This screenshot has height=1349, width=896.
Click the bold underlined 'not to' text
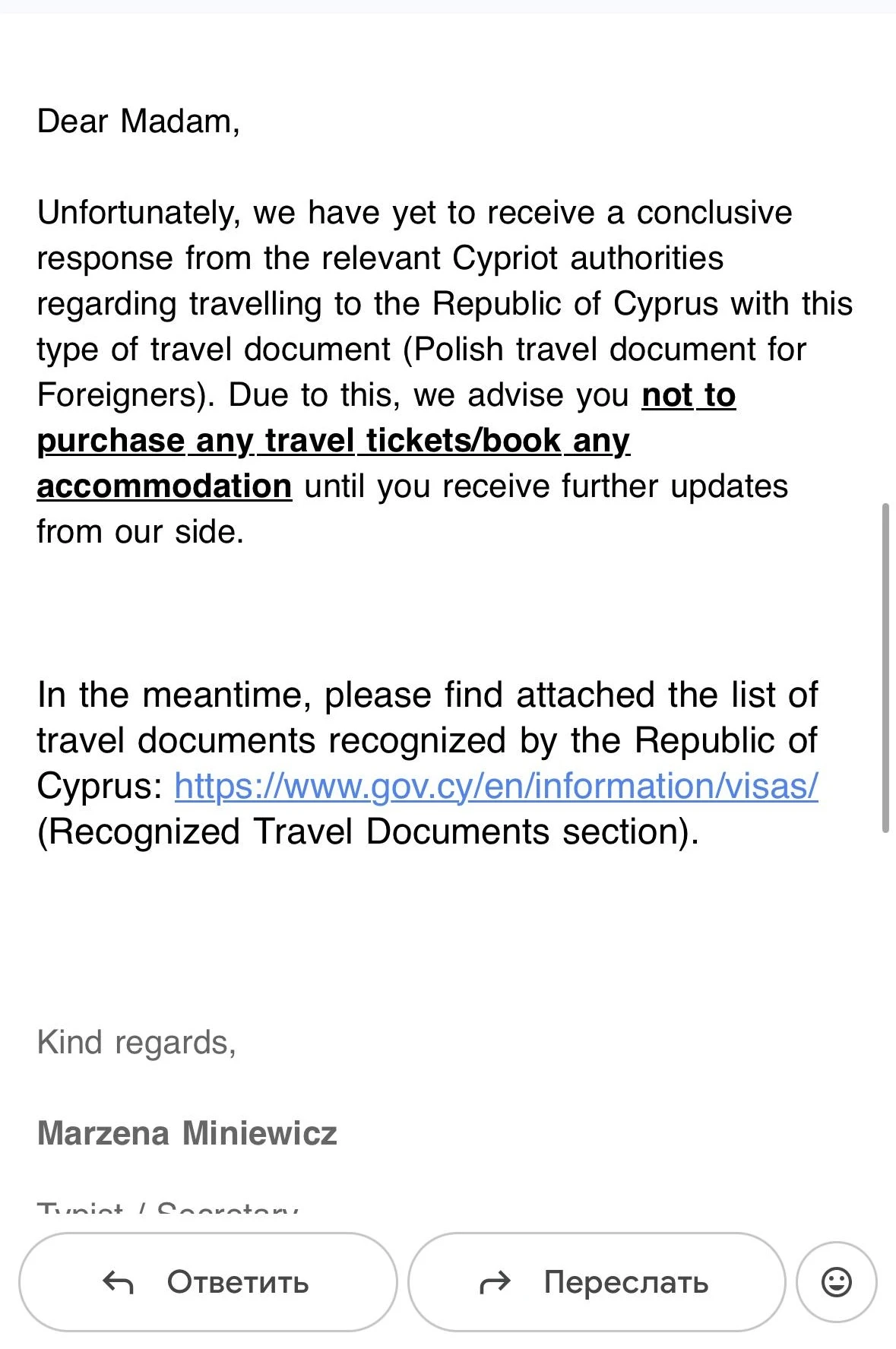point(689,395)
